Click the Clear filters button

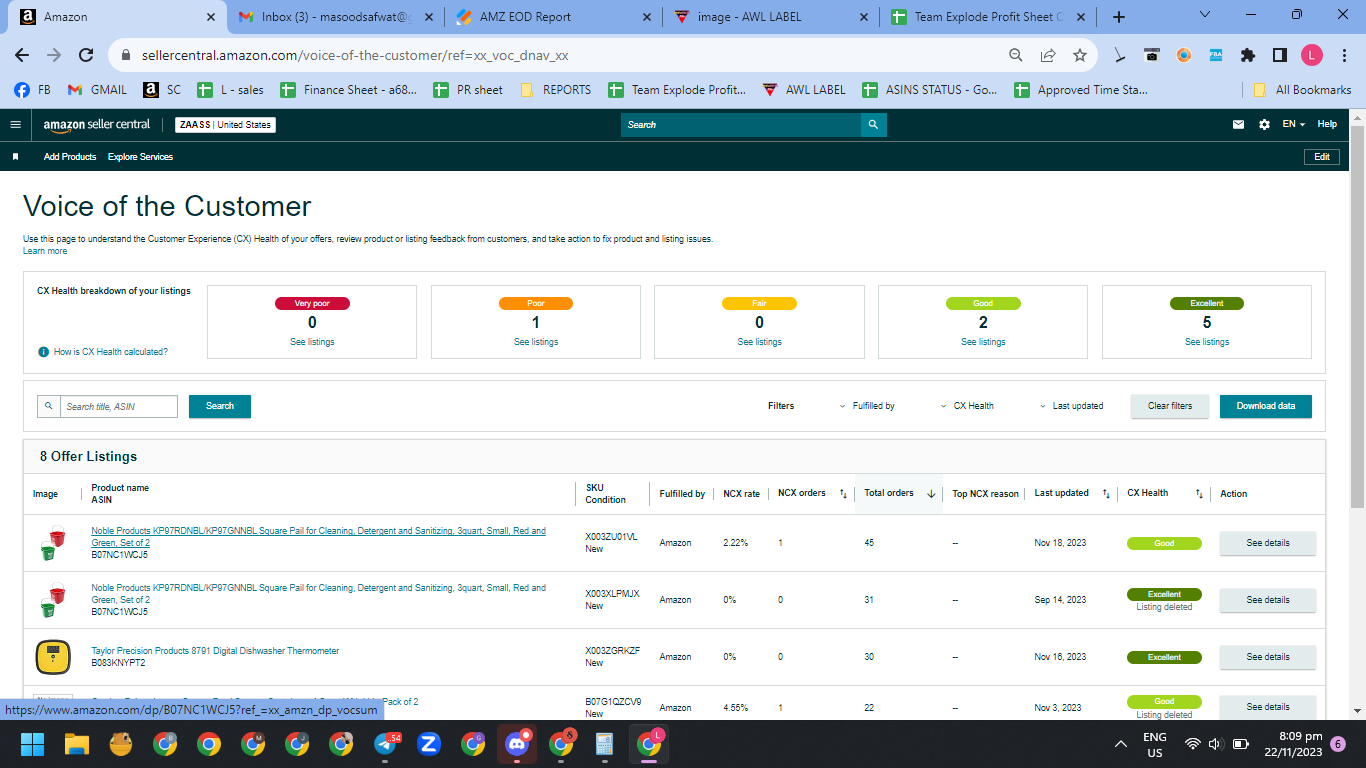(x=1170, y=406)
